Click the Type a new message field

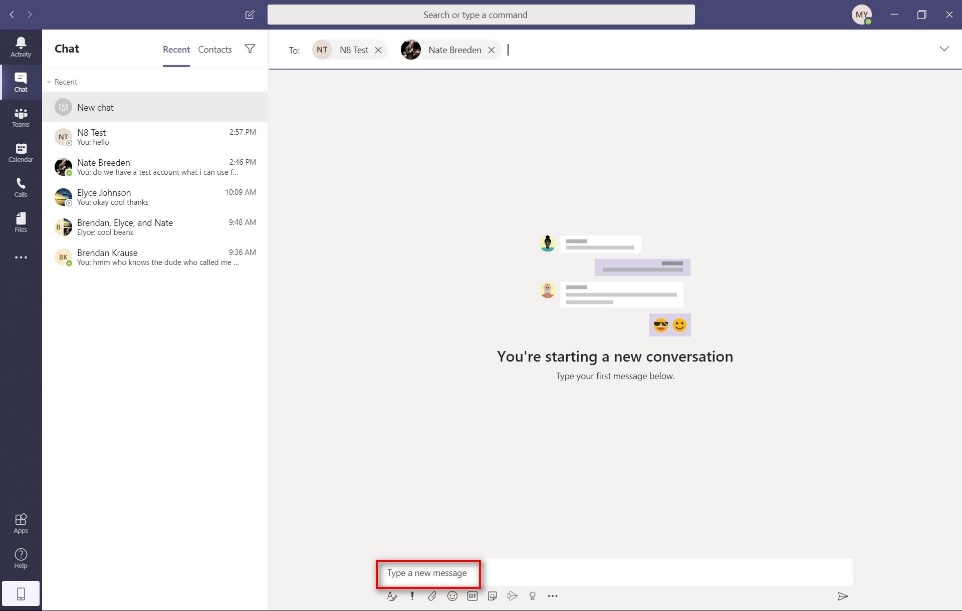point(614,572)
